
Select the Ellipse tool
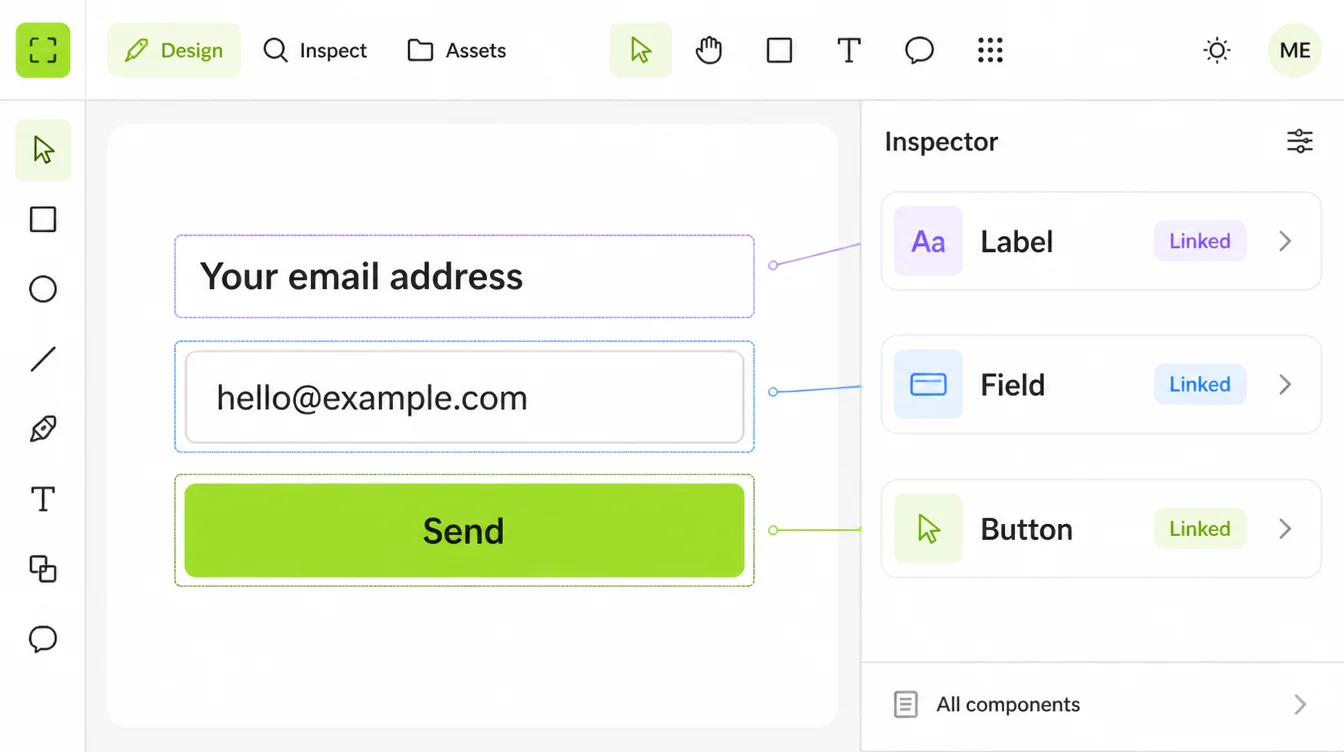pos(43,289)
